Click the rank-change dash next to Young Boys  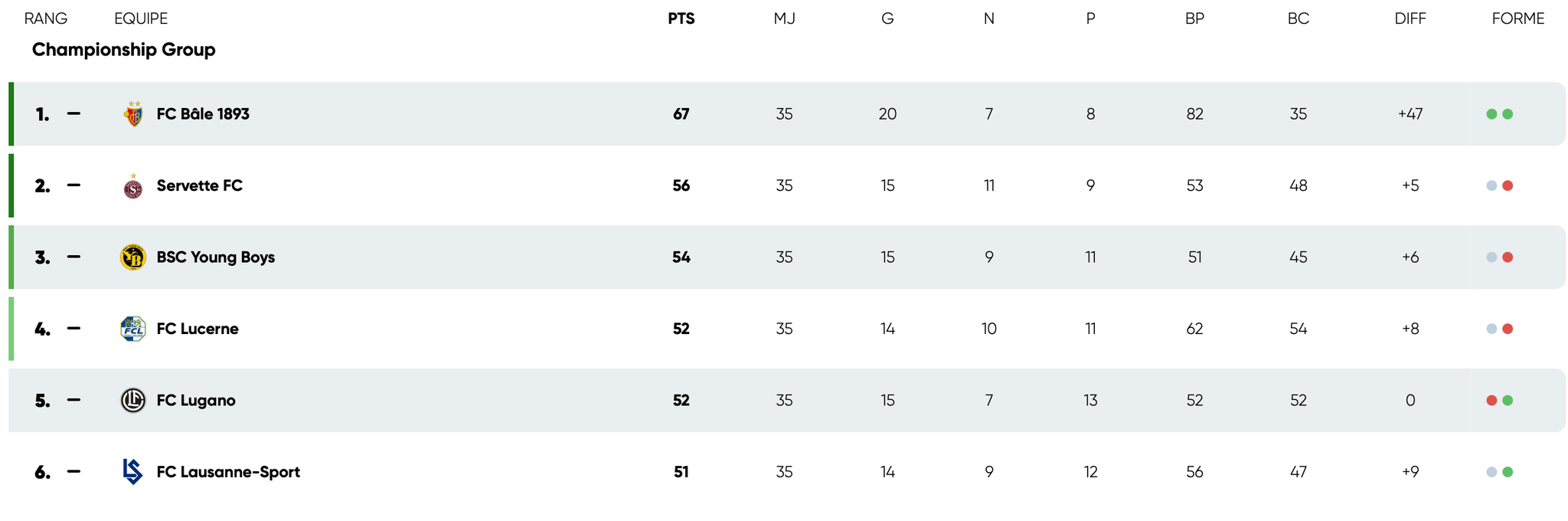point(73,257)
